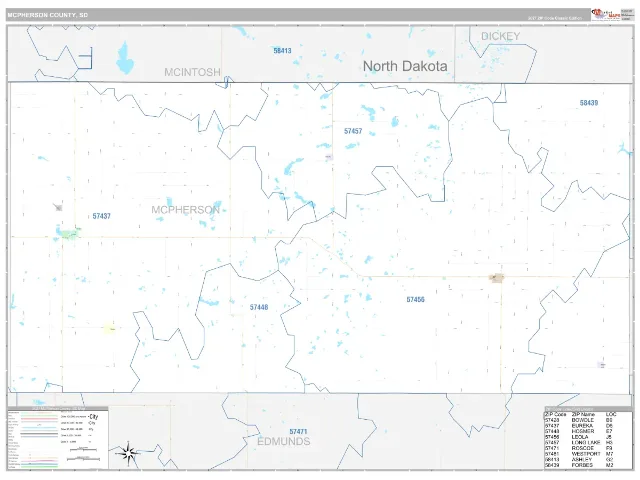Click the thick gray line sample in legend
The width and height of the screenshot is (640, 480).
click(x=39, y=433)
